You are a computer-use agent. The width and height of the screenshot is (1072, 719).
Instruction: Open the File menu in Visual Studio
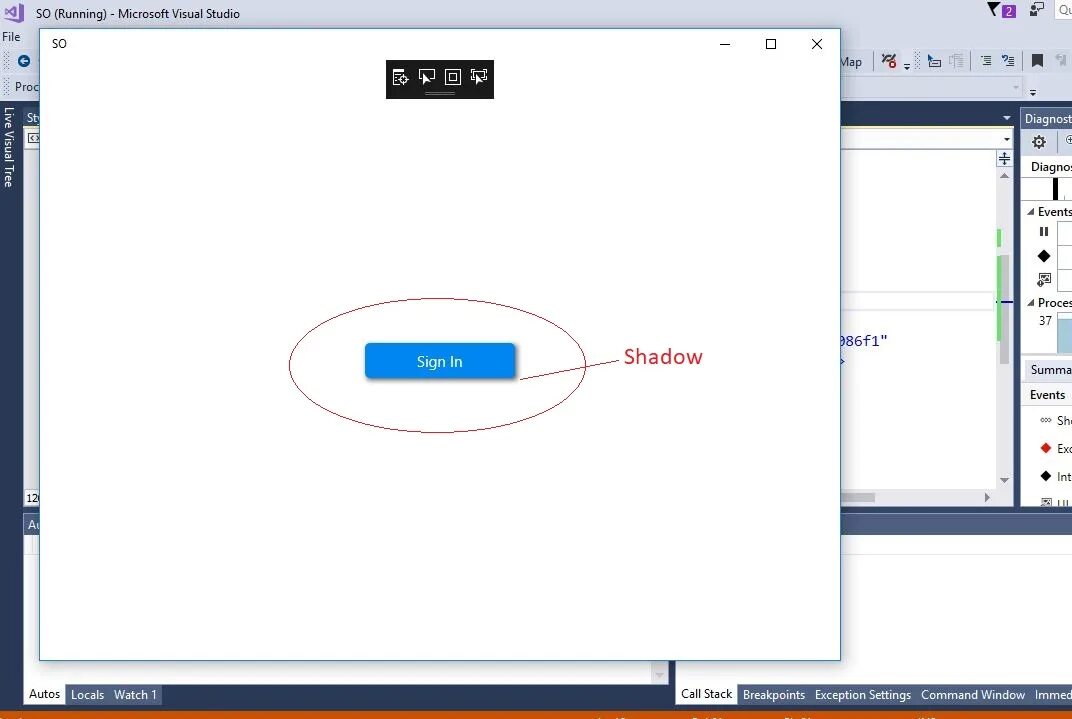coord(11,37)
